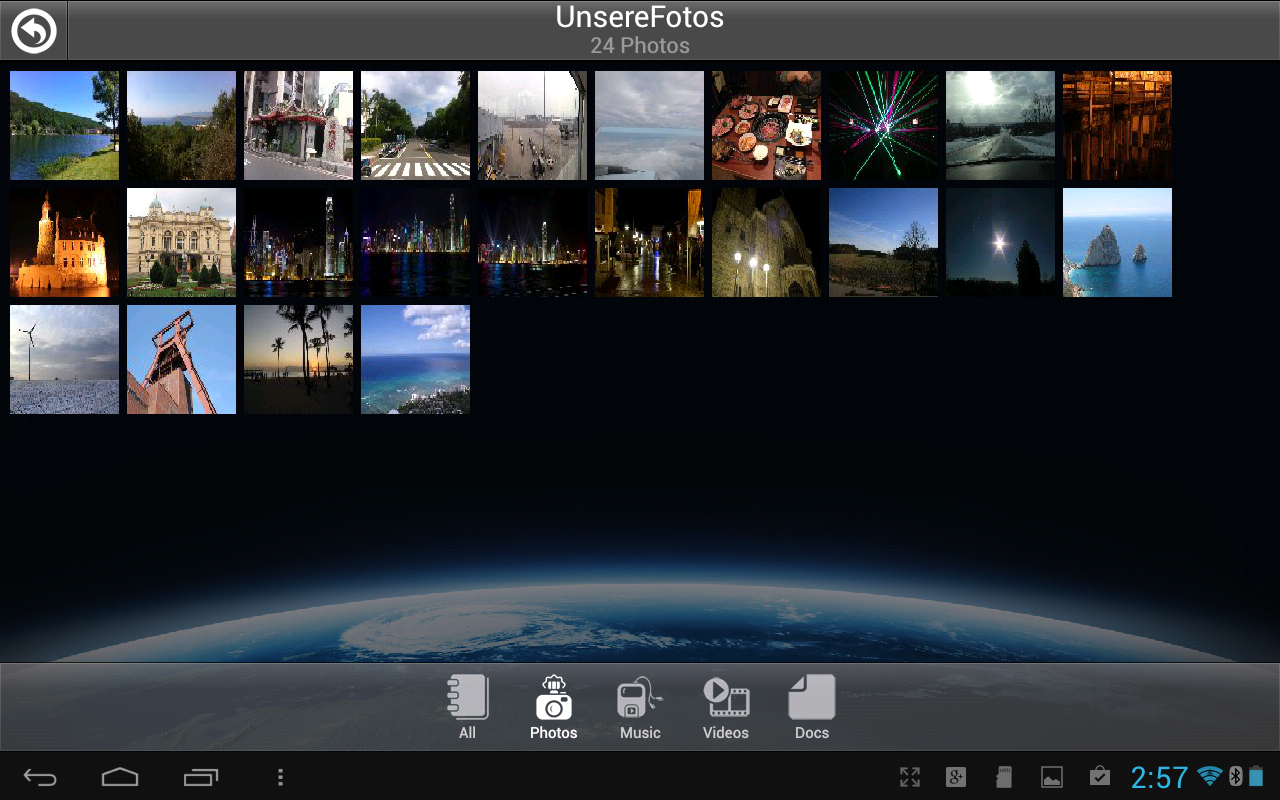This screenshot has height=800, width=1280.
Task: Tap the SD card notification icon
Action: 1004,777
